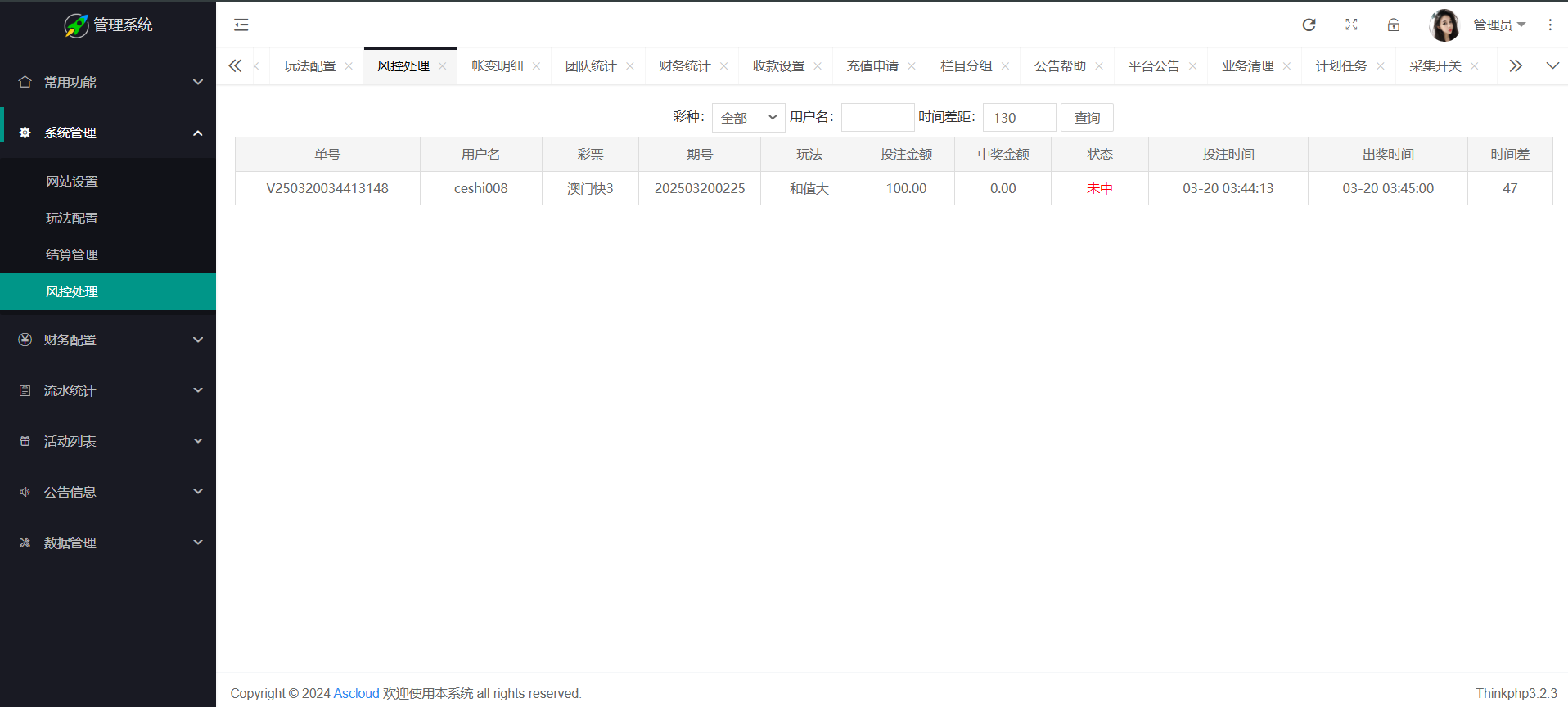
Task: Expand the 活动列表 sidebar menu
Action: (108, 441)
